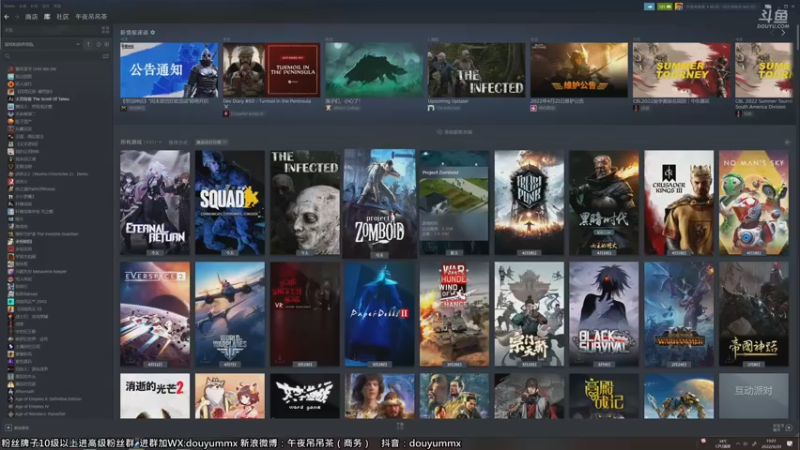Viewport: 800px width, 450px height.
Task: Open first full Summer Tourney news card
Action: tap(682, 70)
